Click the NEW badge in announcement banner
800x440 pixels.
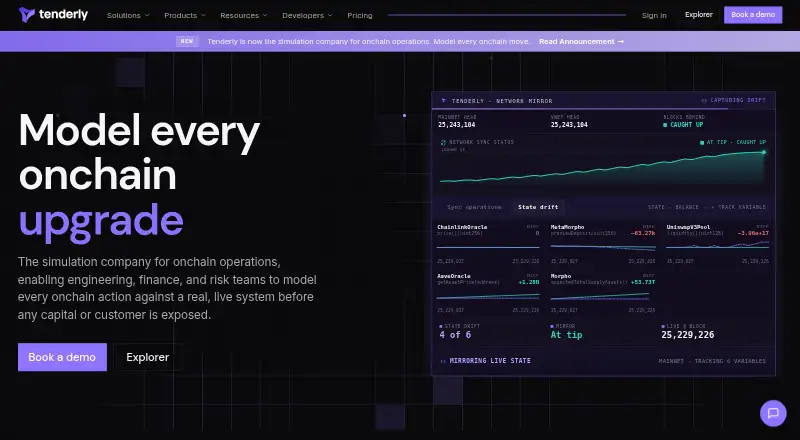[x=187, y=41]
